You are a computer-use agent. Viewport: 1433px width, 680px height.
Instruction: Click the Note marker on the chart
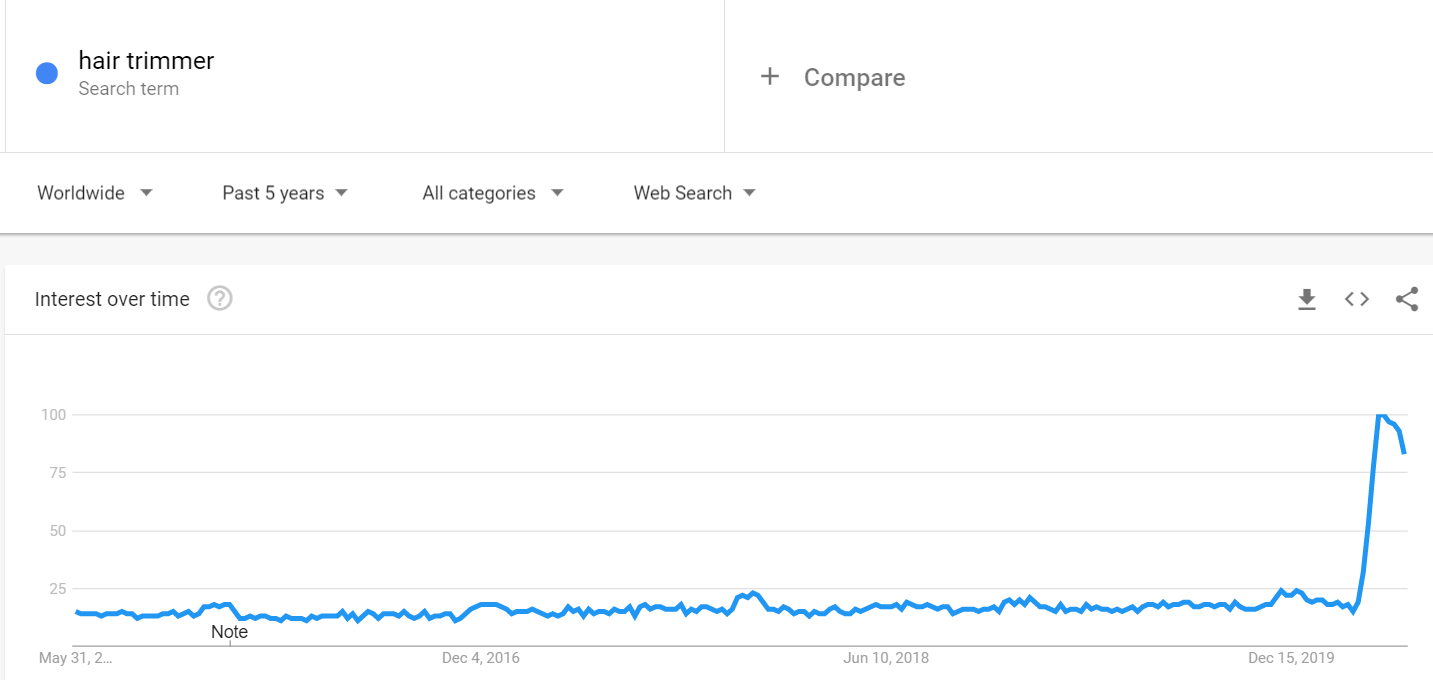point(229,632)
